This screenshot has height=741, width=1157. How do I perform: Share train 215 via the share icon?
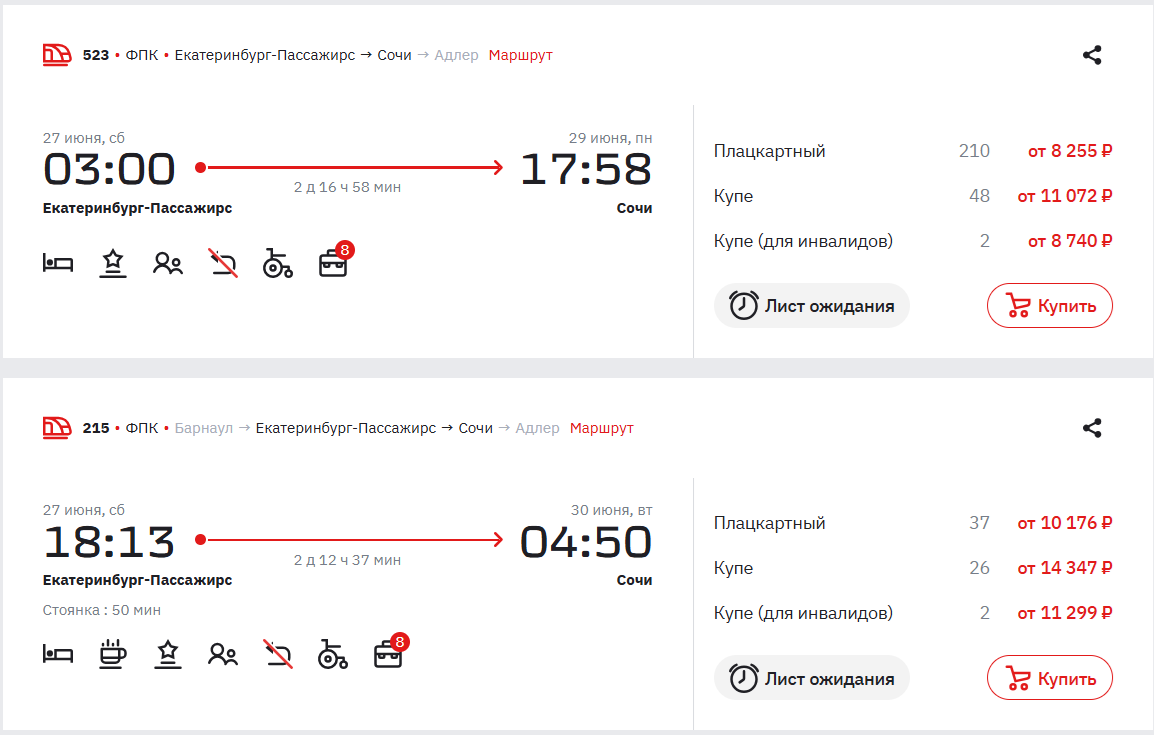click(x=1092, y=429)
